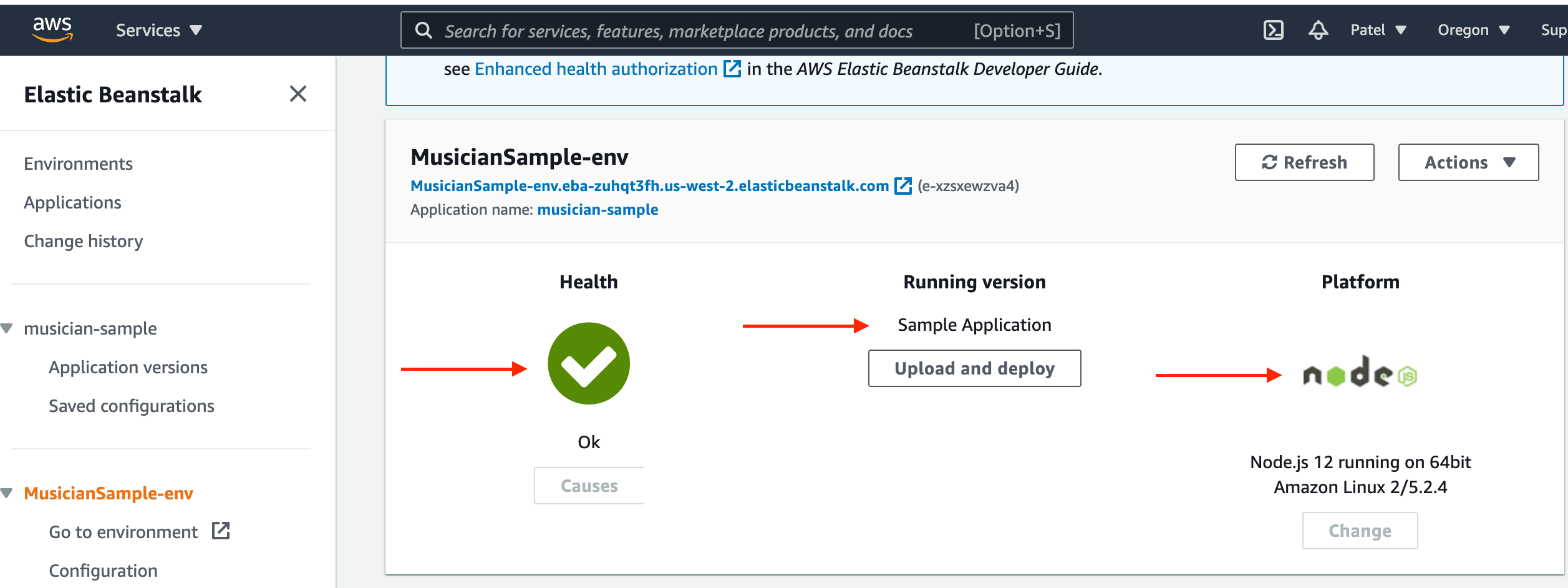Screen dimensions: 1568x588
Task: Click the Ok health status text
Action: coord(589,442)
